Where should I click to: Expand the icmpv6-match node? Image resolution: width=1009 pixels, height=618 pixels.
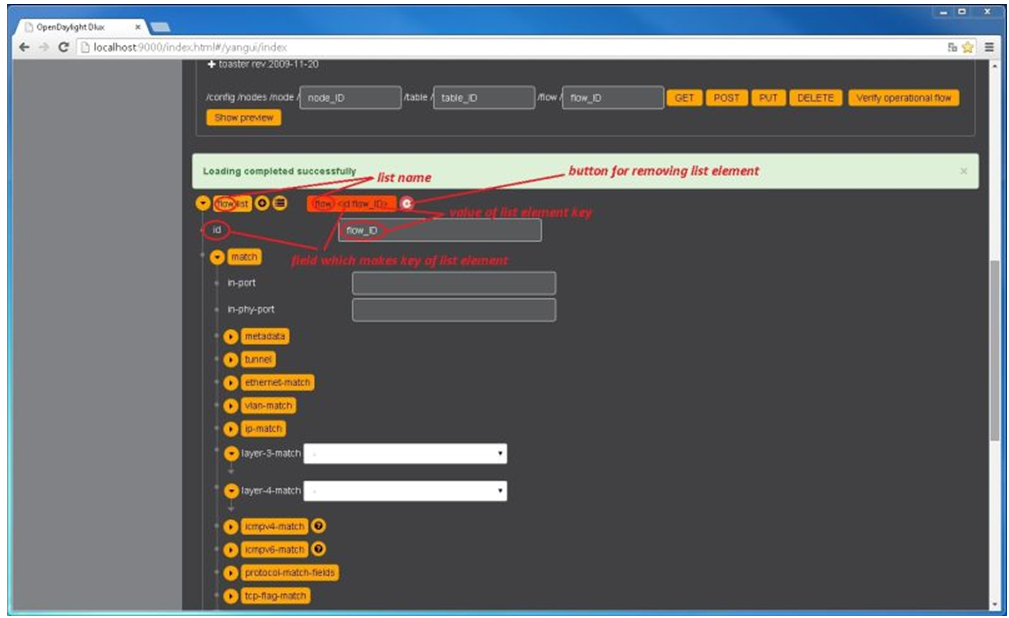coord(231,550)
